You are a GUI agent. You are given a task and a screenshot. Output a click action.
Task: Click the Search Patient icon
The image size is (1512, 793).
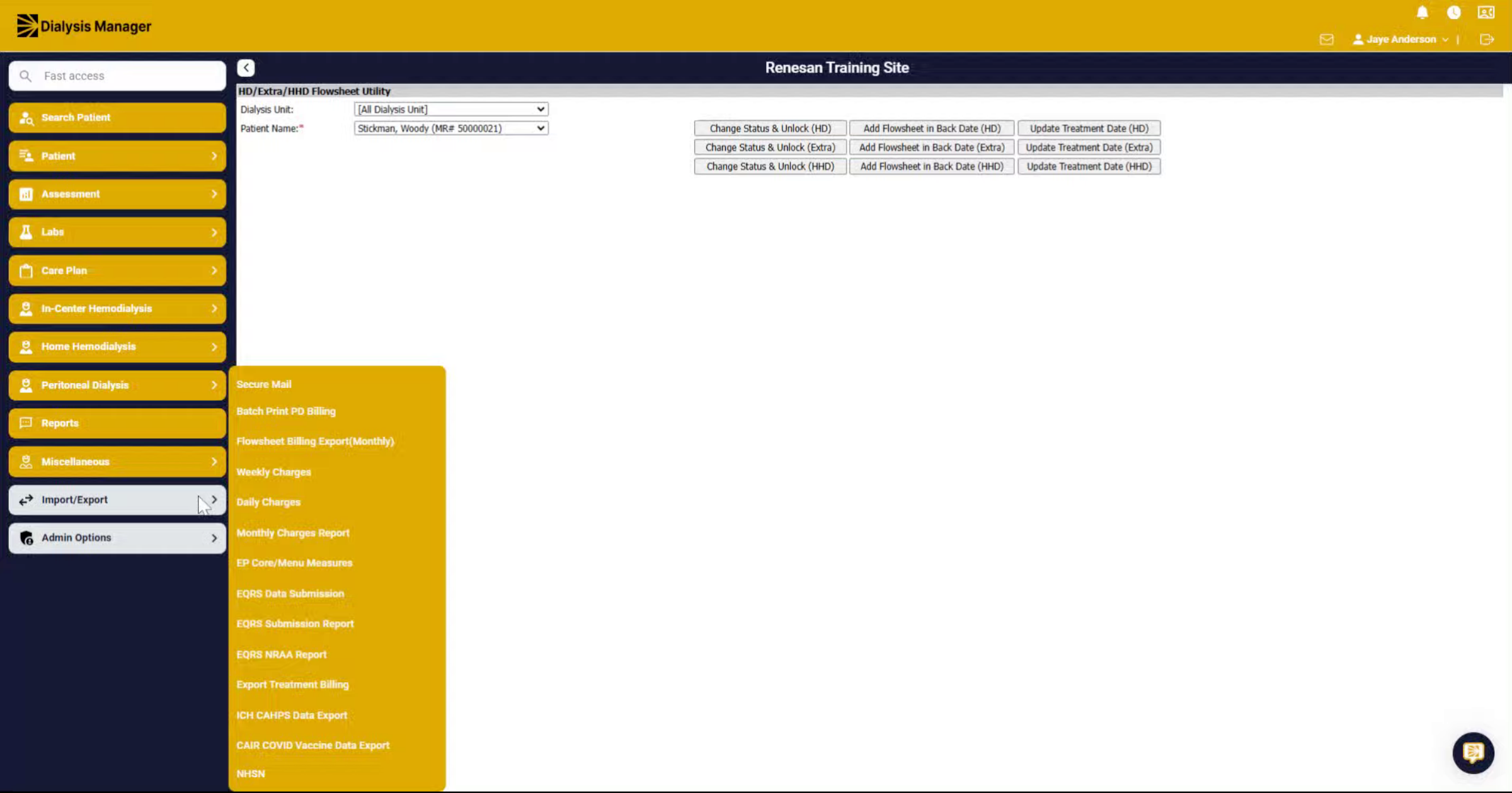tap(26, 118)
